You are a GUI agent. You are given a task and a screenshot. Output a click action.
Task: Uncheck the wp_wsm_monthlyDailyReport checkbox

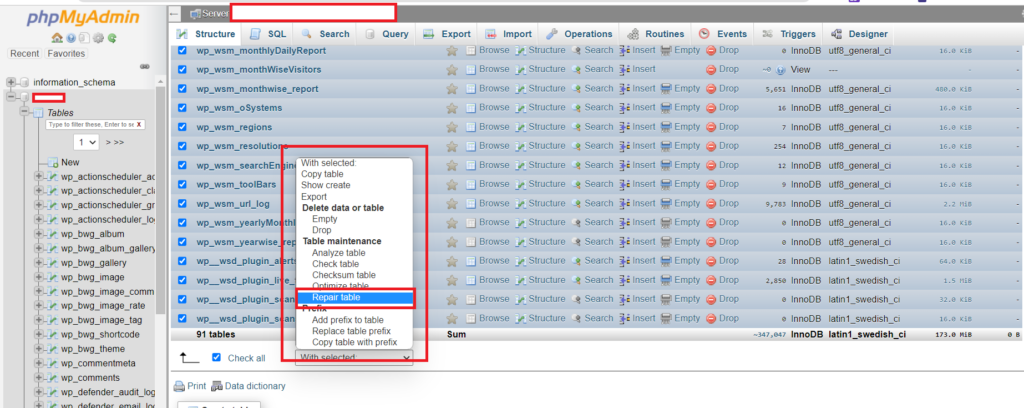pos(182,50)
